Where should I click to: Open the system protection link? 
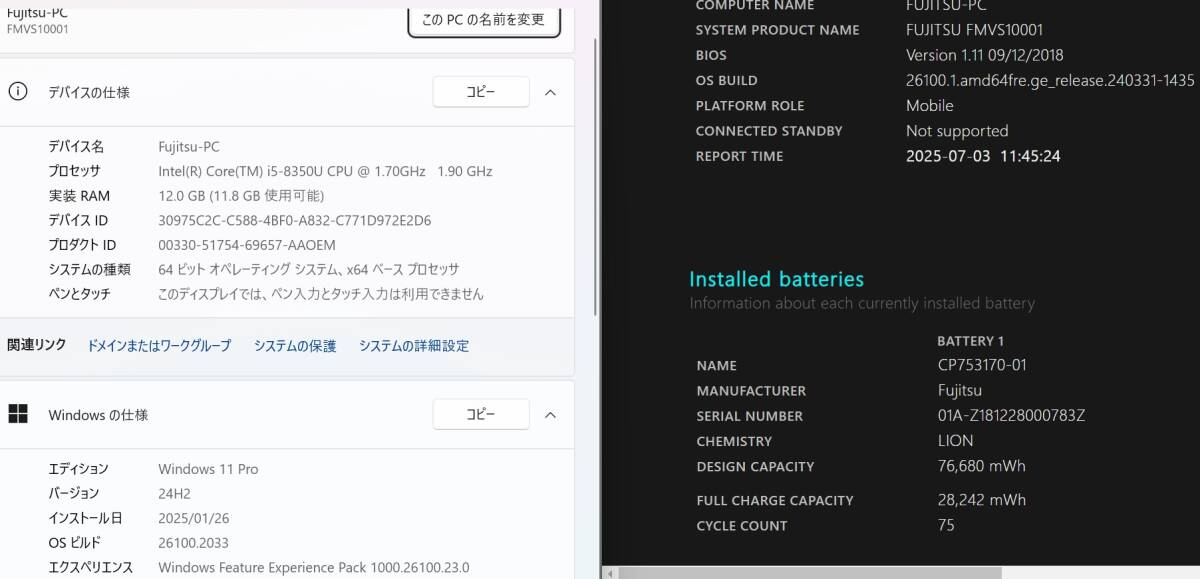(x=295, y=346)
